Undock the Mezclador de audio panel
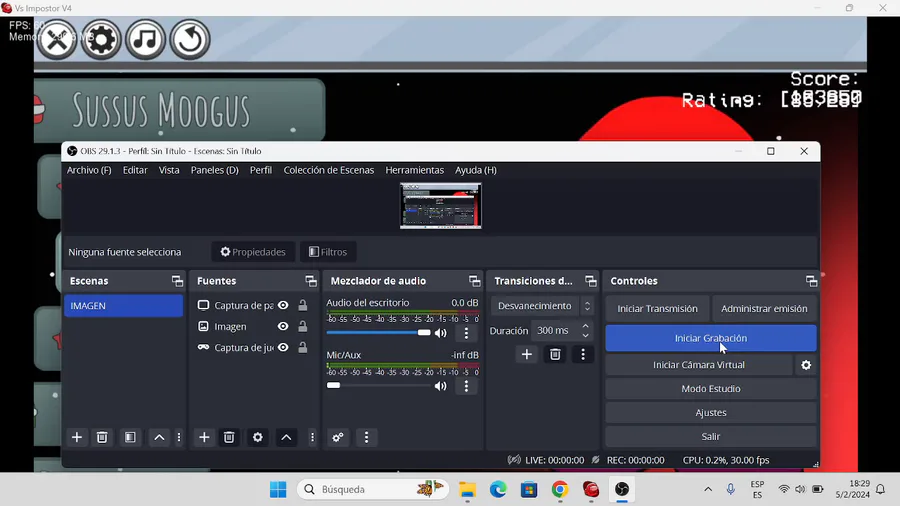 (x=474, y=281)
